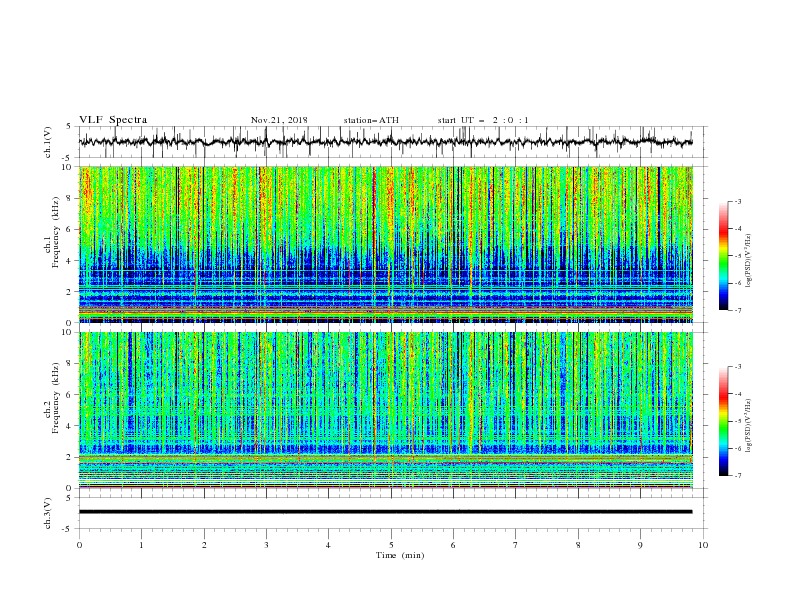The height and width of the screenshot is (612, 792).
Task: Click time axis tick label "0"
Action: (x=79, y=545)
